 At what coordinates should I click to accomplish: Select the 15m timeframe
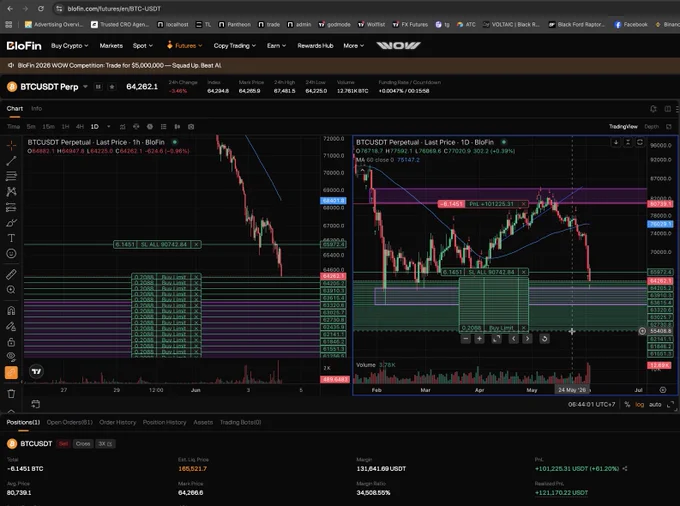pyautogui.click(x=48, y=127)
